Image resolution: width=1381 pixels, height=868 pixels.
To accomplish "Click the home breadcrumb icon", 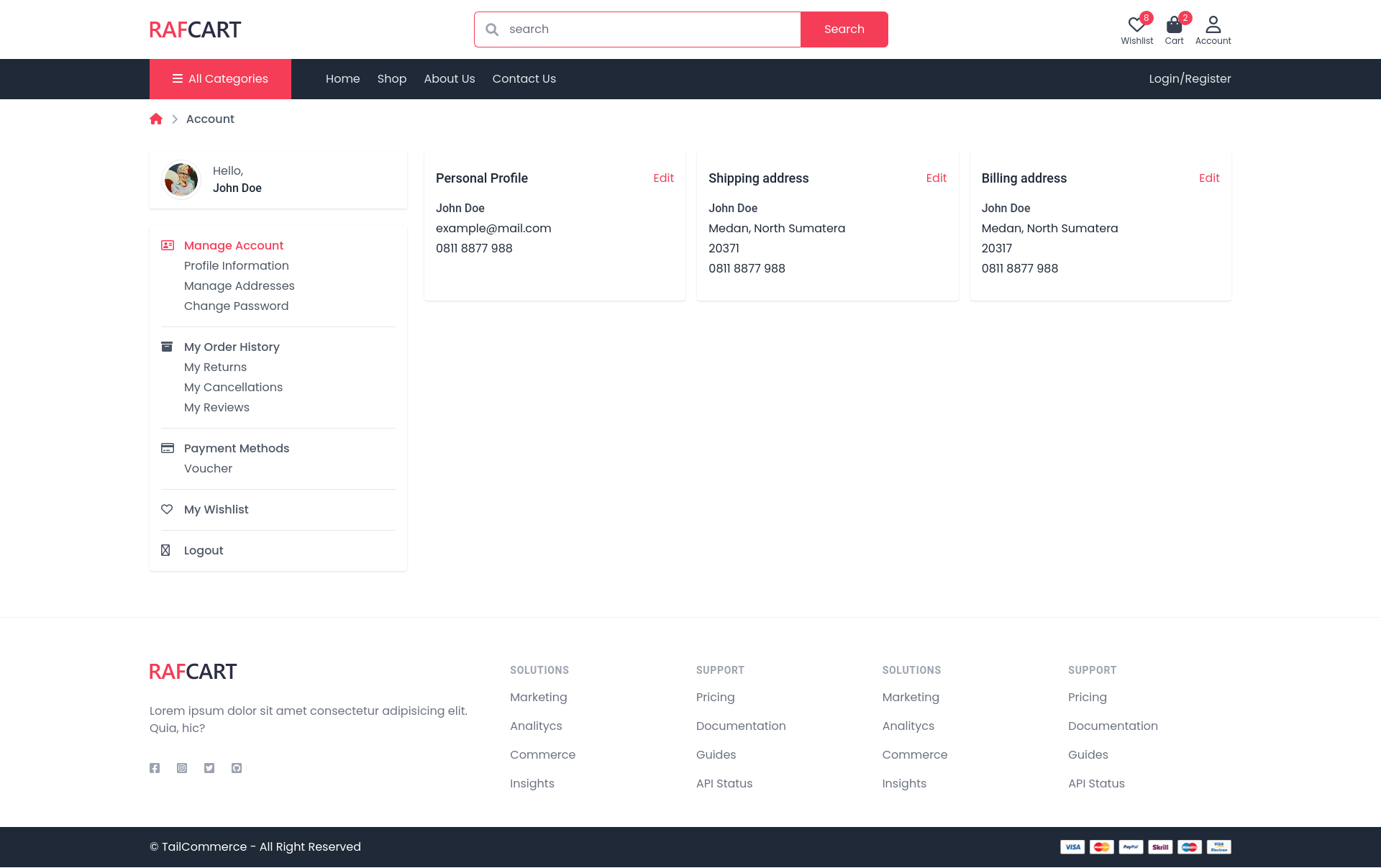I will click(x=156, y=119).
